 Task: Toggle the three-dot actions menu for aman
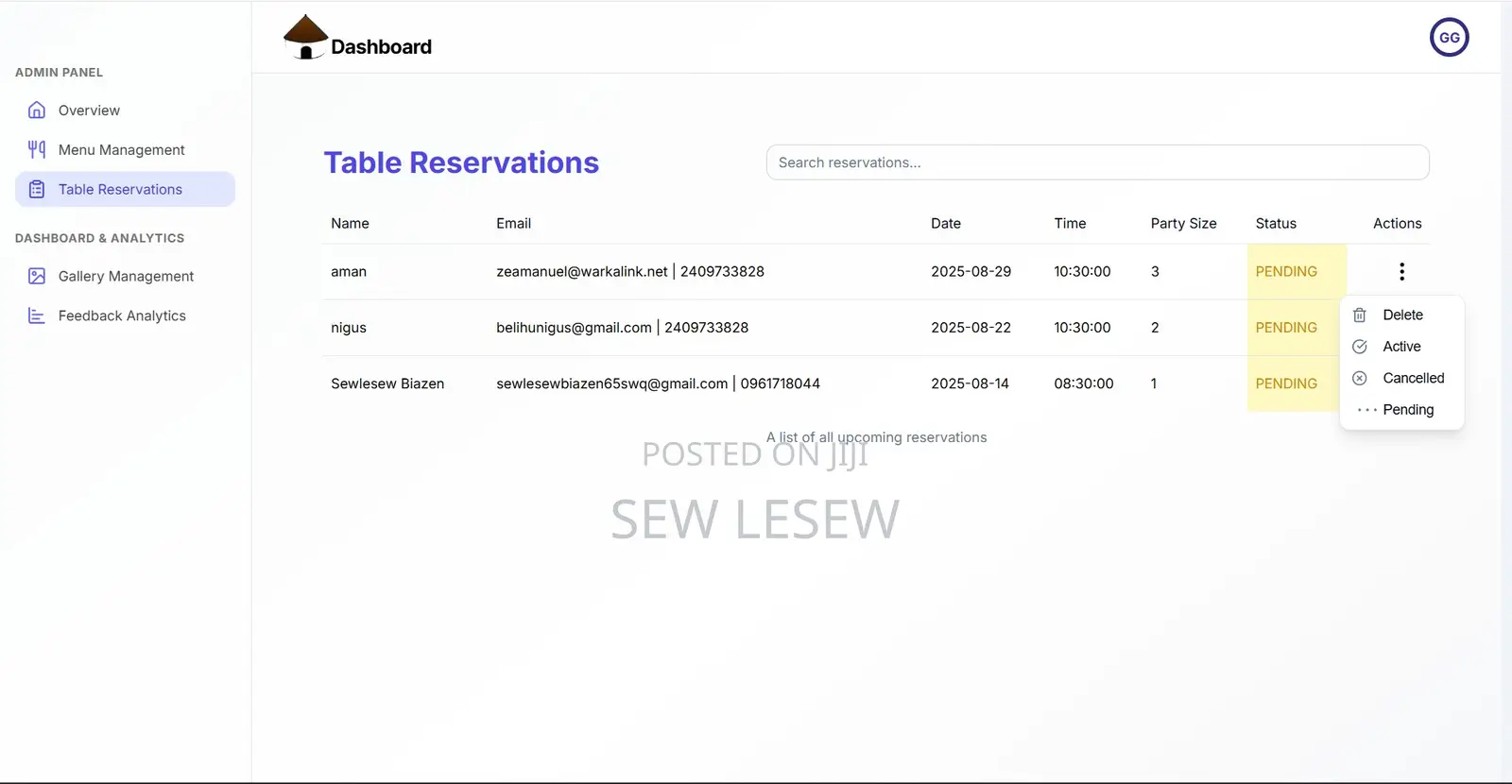1401,272
